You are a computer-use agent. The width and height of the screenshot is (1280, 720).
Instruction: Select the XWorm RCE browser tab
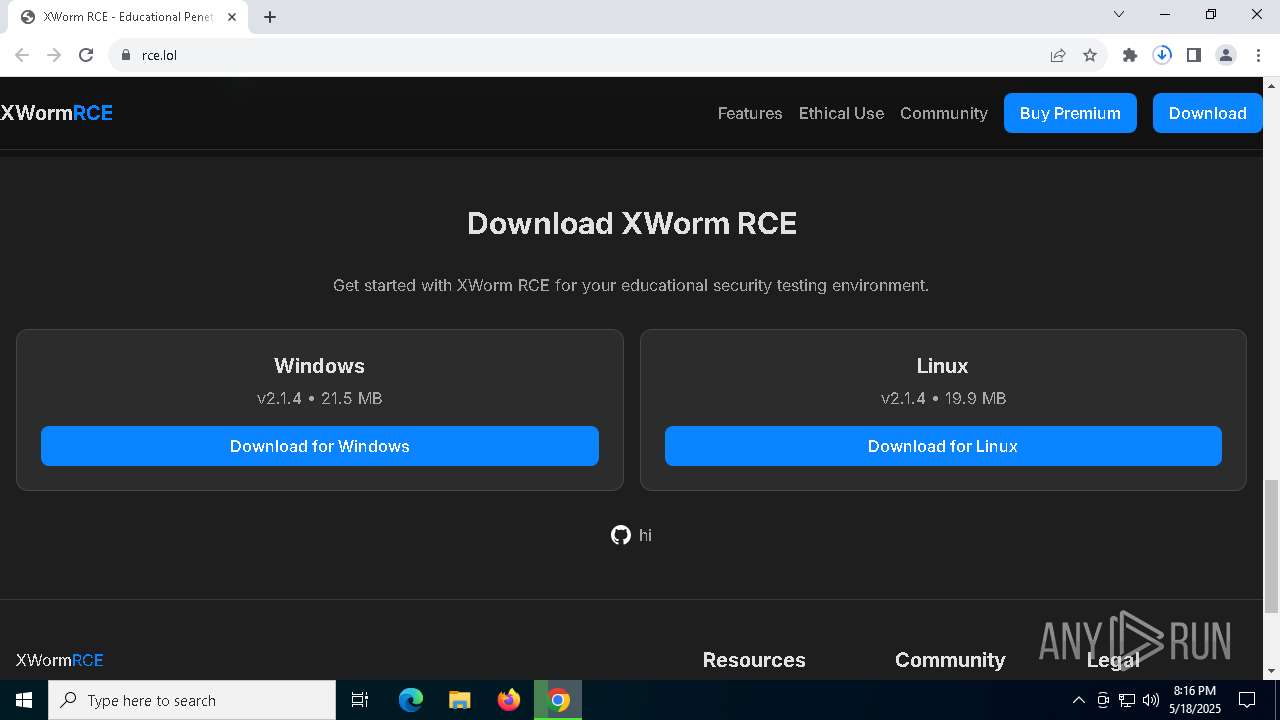(128, 17)
